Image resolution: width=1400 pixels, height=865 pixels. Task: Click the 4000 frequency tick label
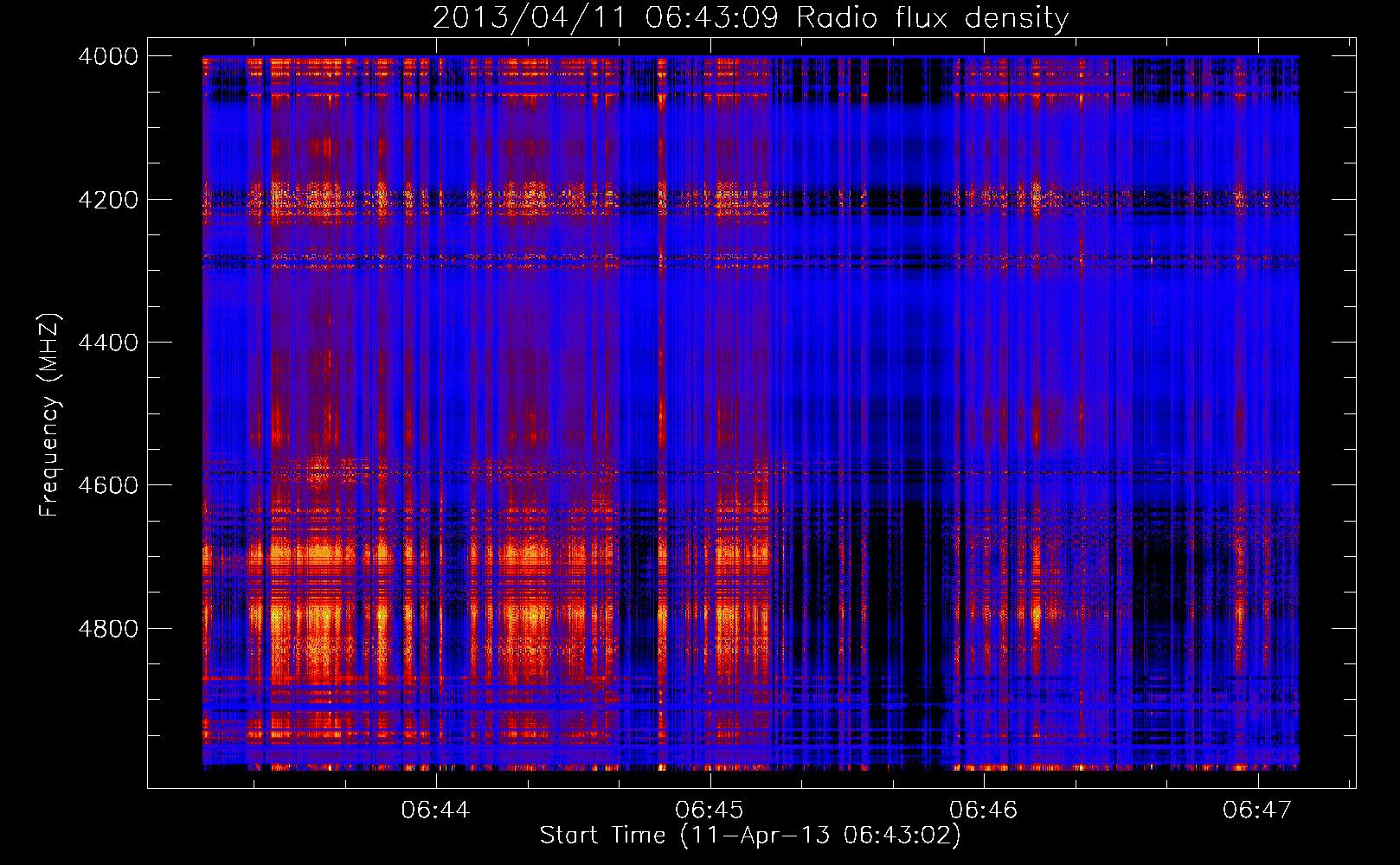(x=108, y=56)
